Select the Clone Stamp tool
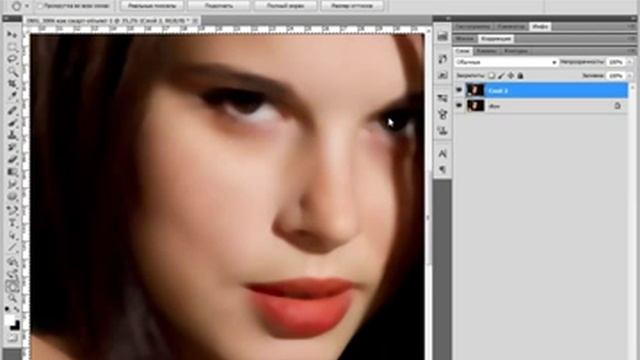 (x=12, y=135)
